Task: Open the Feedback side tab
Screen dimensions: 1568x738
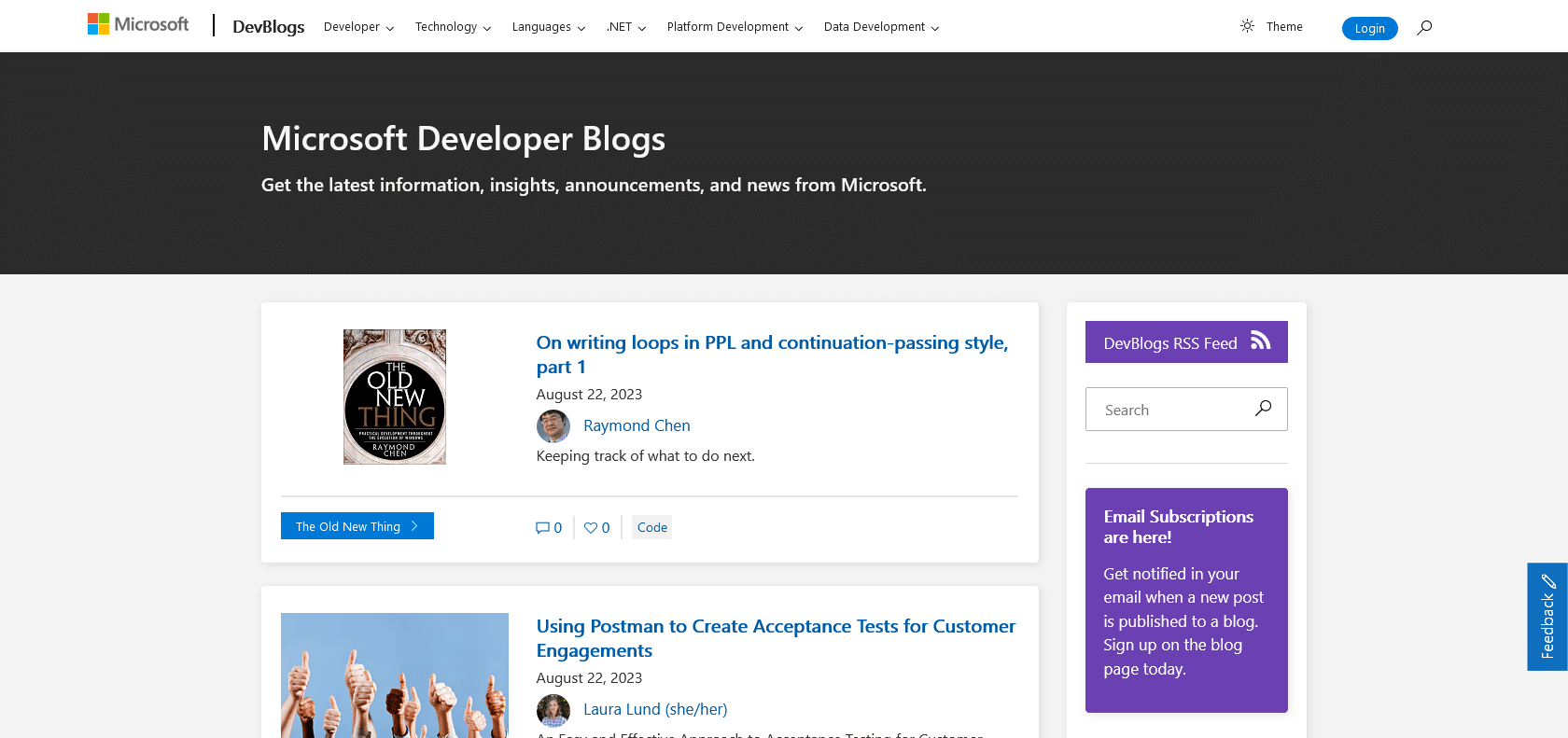Action: [1547, 617]
